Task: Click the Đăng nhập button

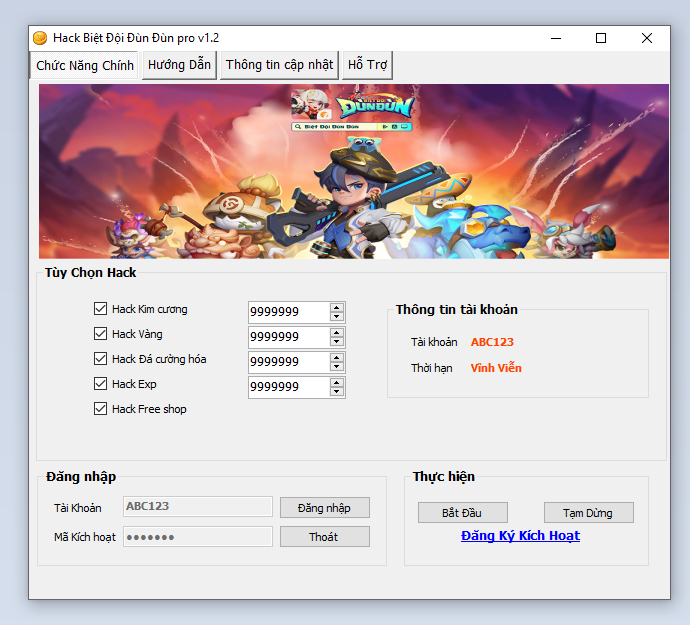Action: [x=324, y=508]
